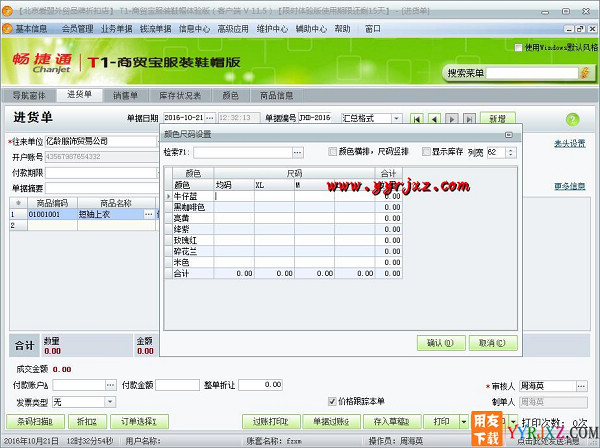Open ellipsis browse beside 审核人 field

point(581,386)
